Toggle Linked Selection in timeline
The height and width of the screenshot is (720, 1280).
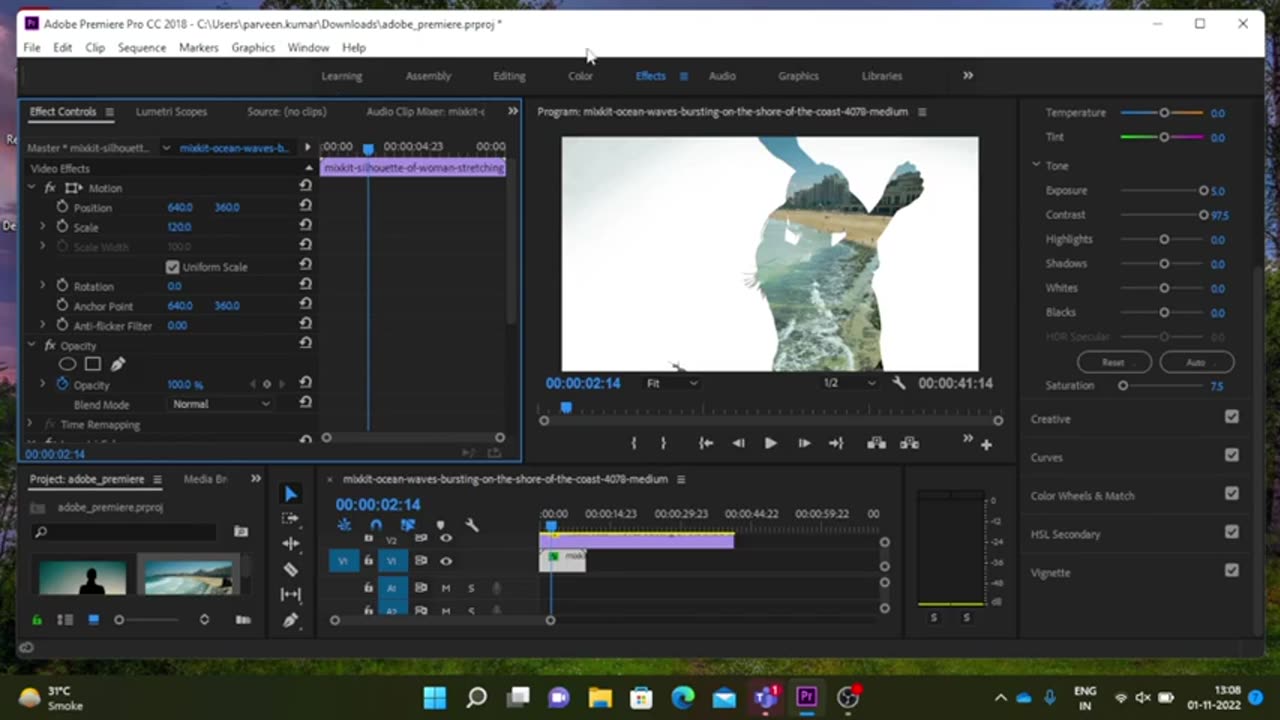click(408, 525)
